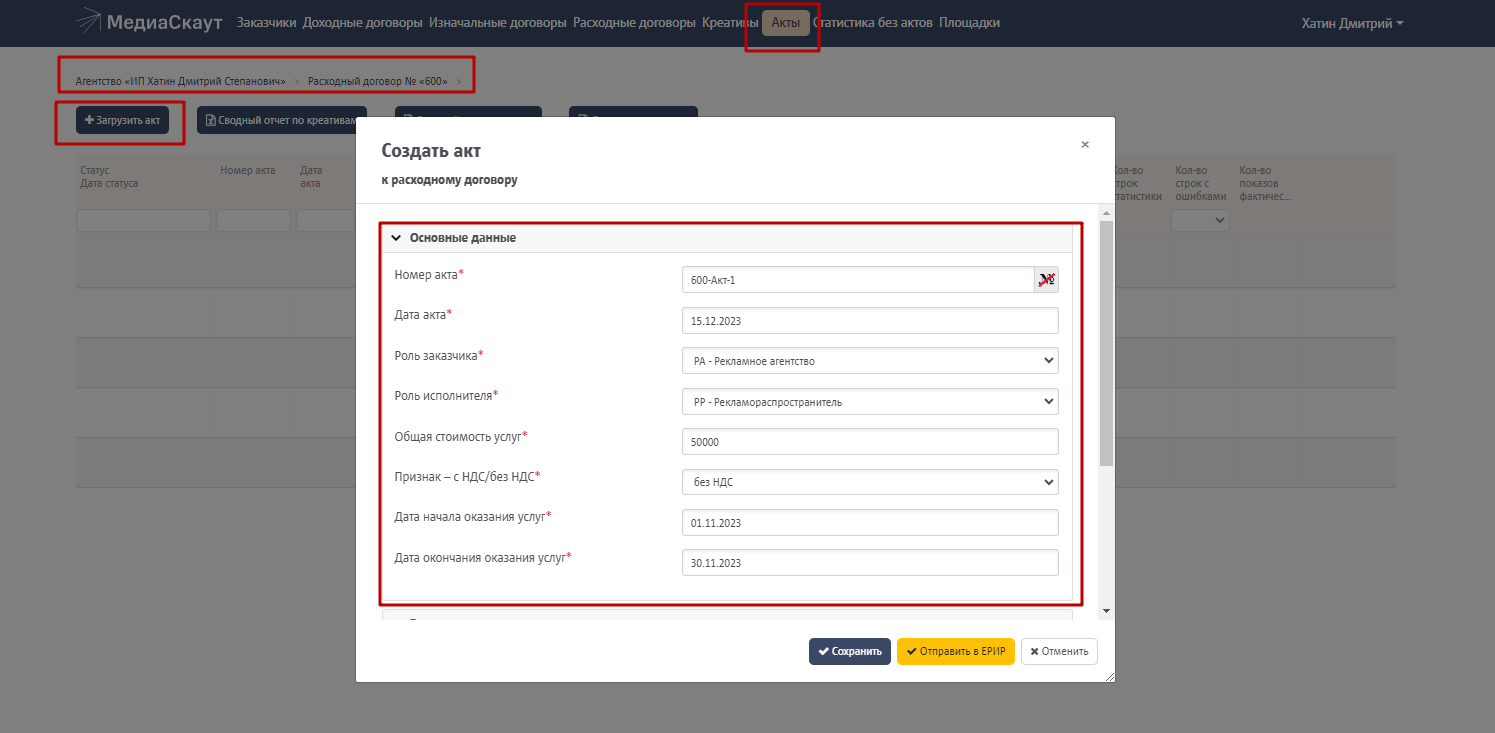Click the Статус Дата статуса column header
Image resolution: width=1495 pixels, height=733 pixels.
pyautogui.click(x=109, y=177)
